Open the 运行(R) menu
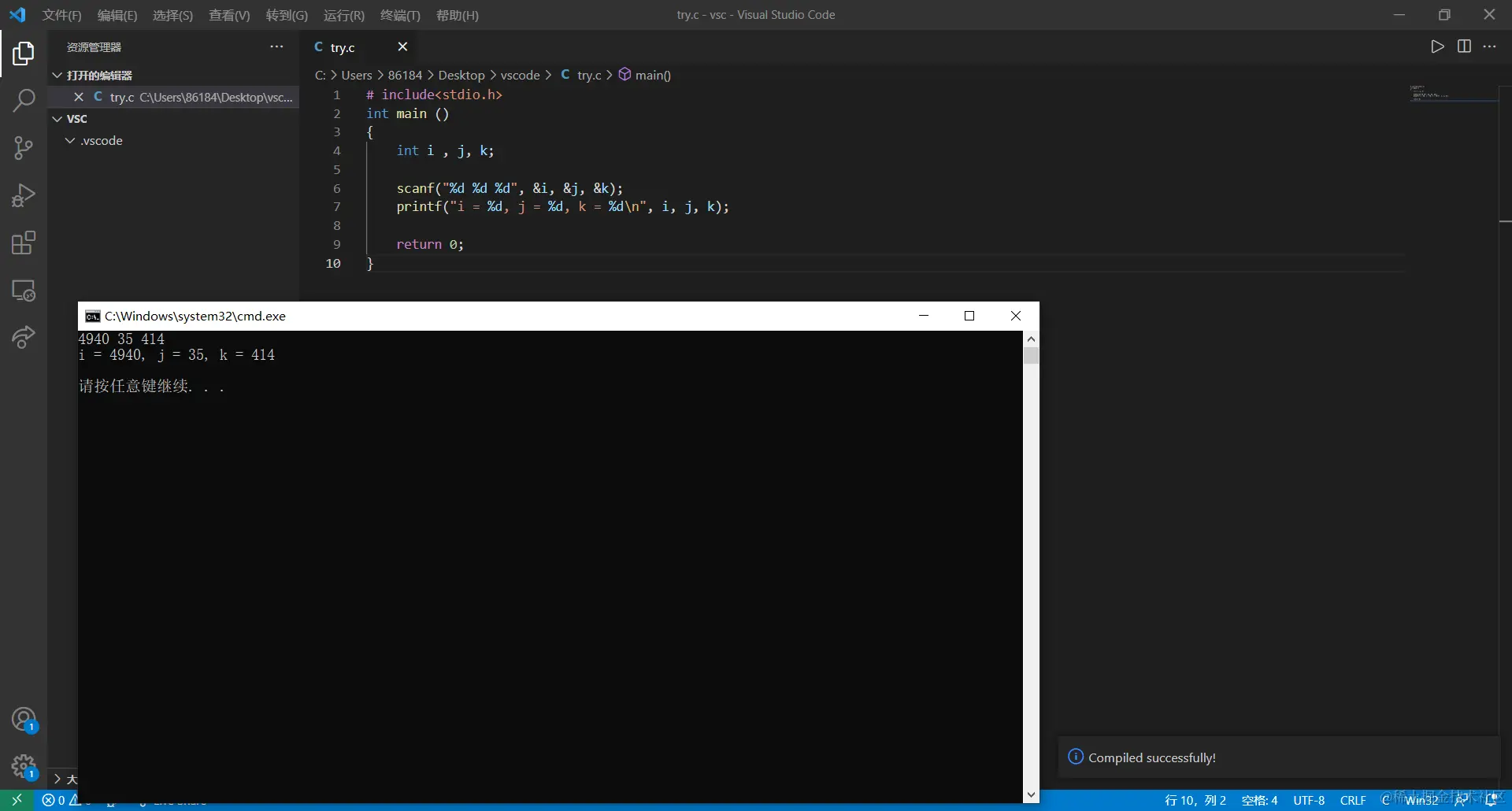Viewport: 1512px width, 811px height. 343,15
